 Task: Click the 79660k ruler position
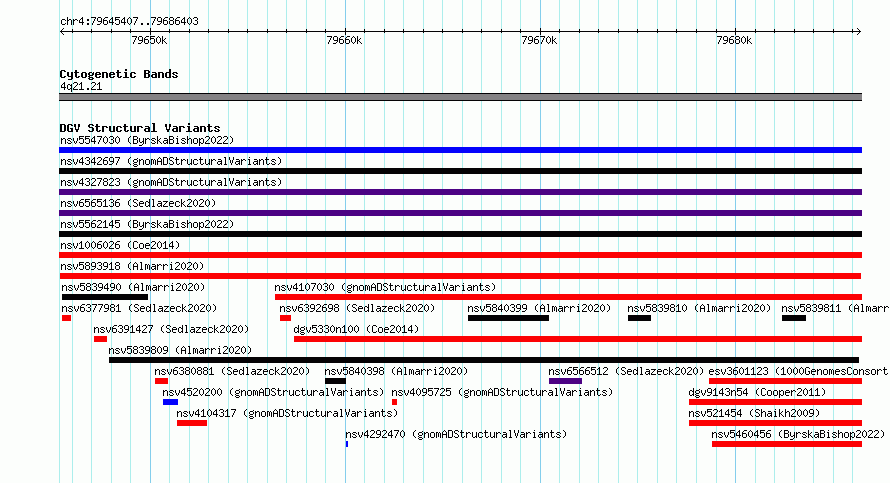[x=344, y=40]
